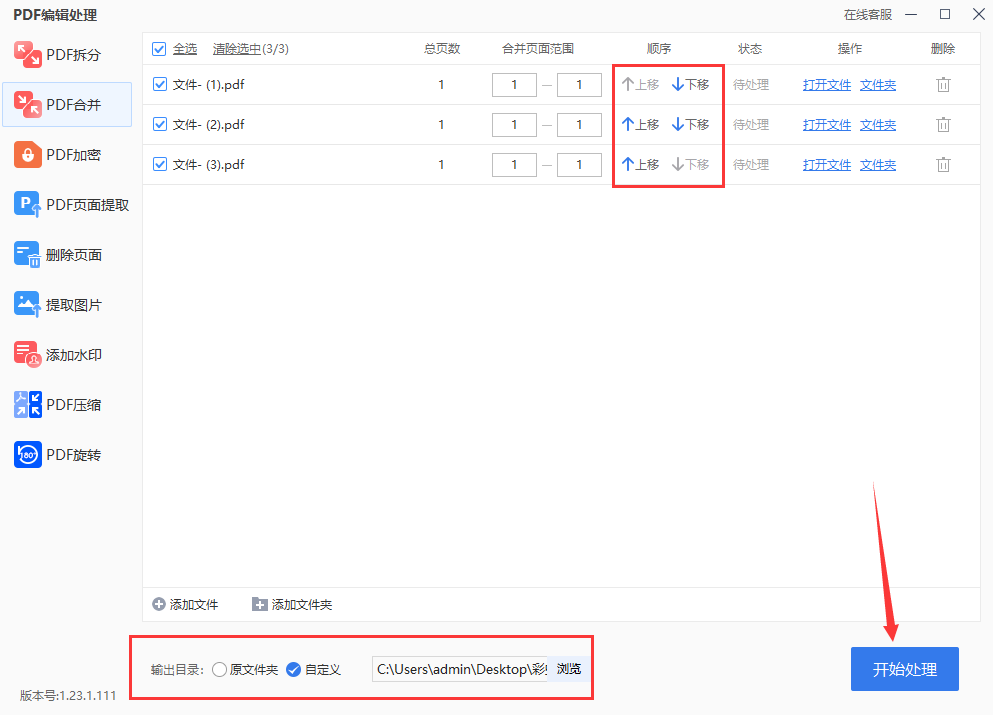Open the PDF页面提取 icon
This screenshot has width=993, height=715.
pos(28,205)
